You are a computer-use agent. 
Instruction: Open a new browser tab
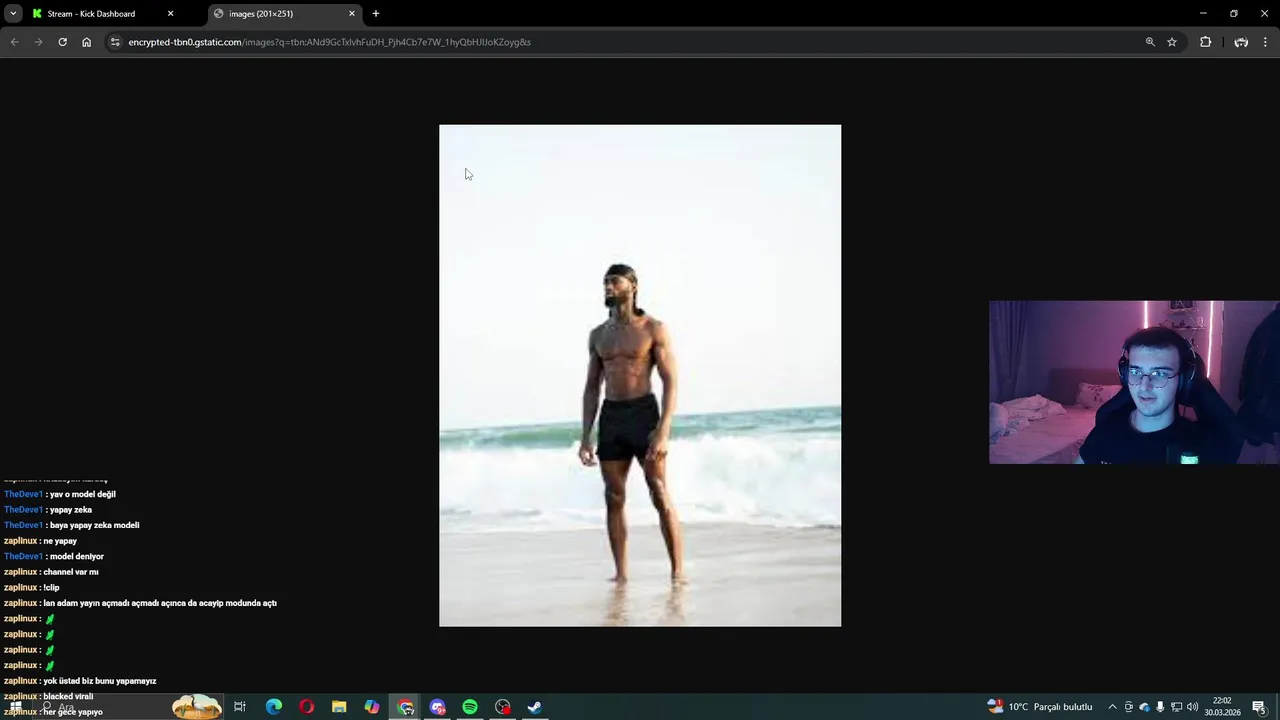coord(376,14)
